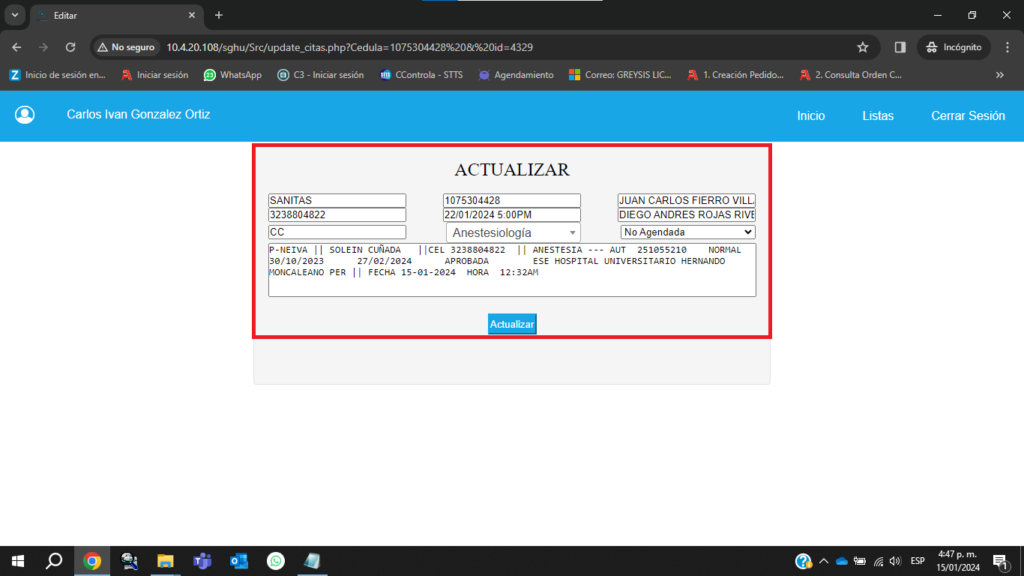The image size is (1024, 576).
Task: Show more bookmarks with the overflow chevron
Action: click(999, 75)
